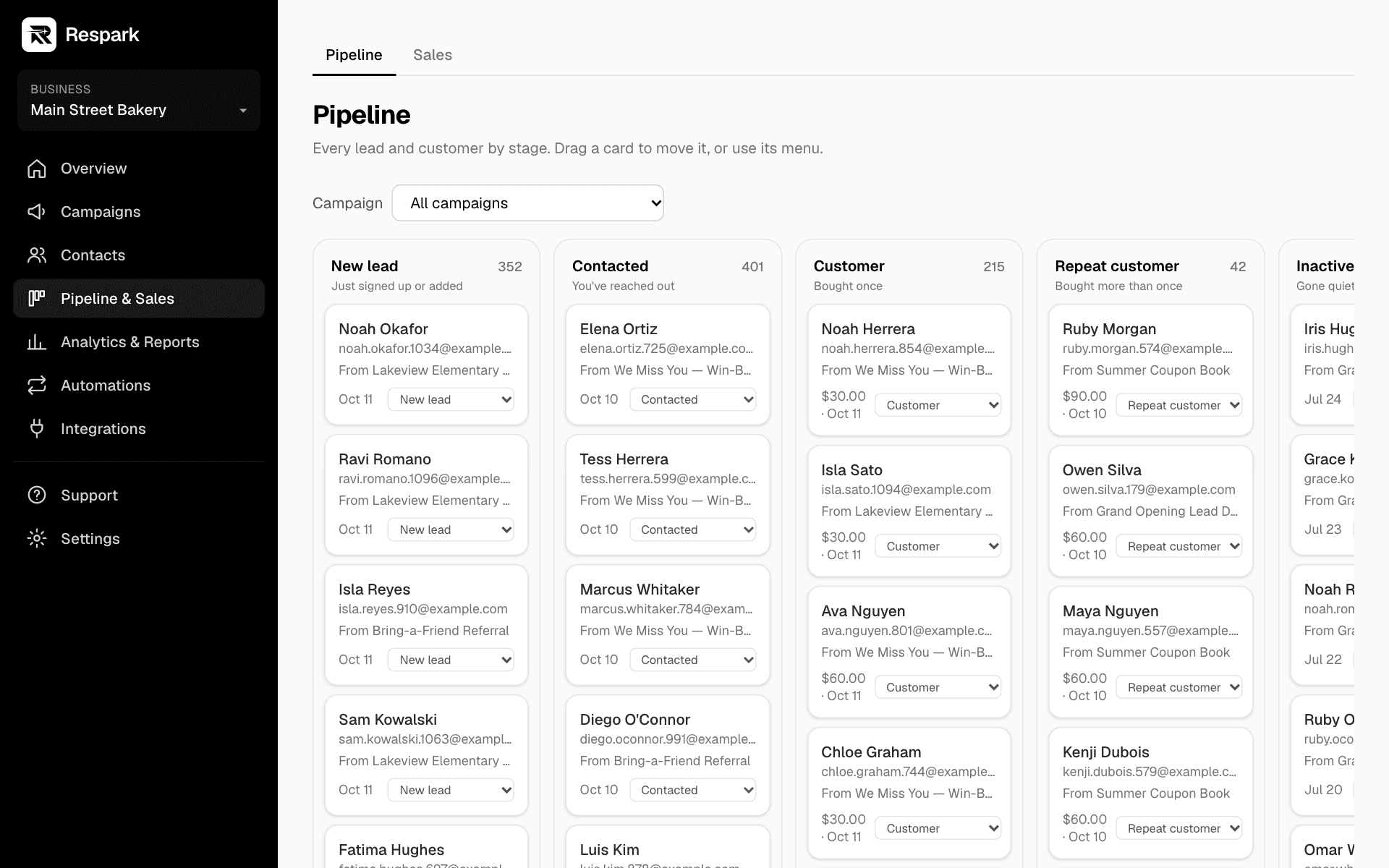Screen dimensions: 1389x868
Task: Select the Sam Kowalski lead name
Action: click(x=388, y=720)
